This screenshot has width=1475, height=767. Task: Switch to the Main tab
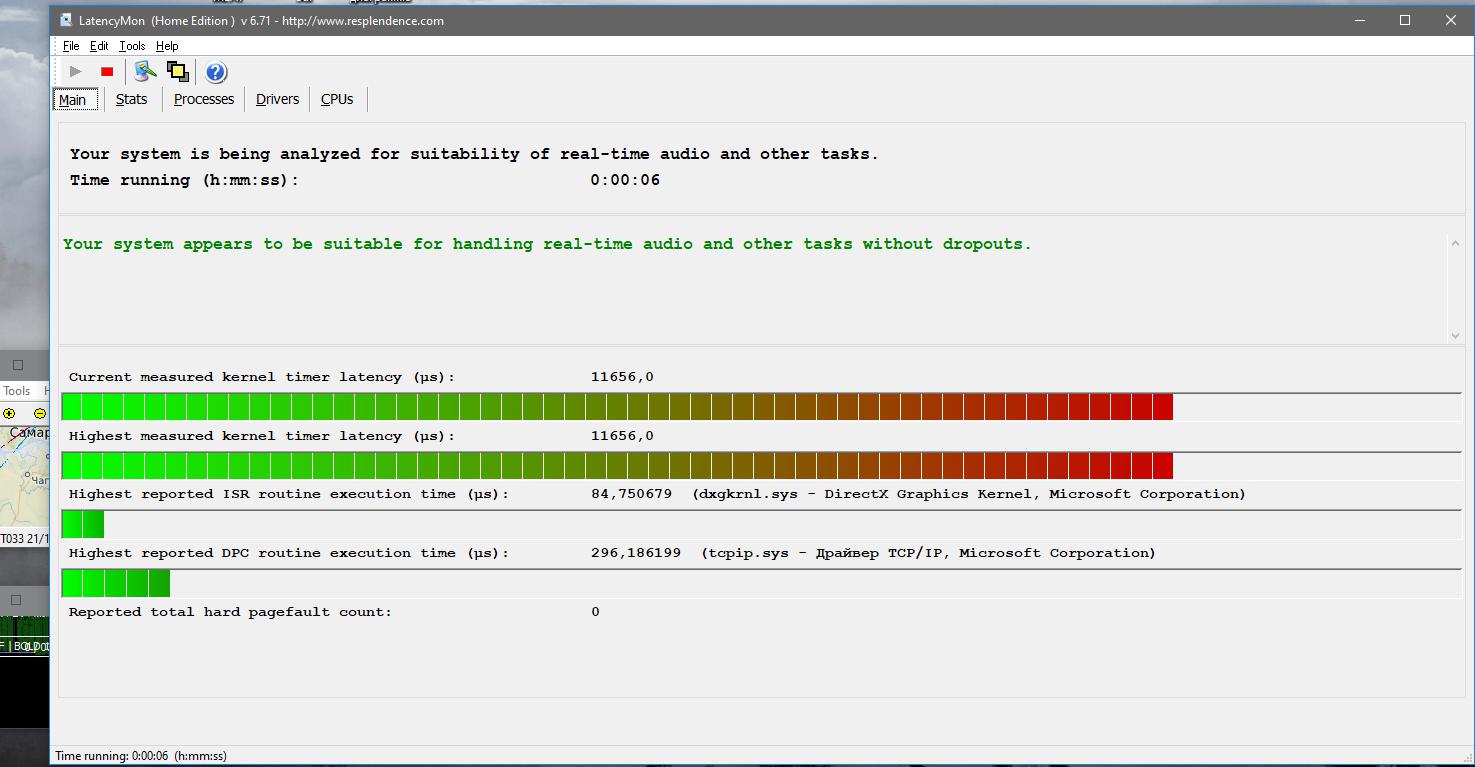coord(73,99)
